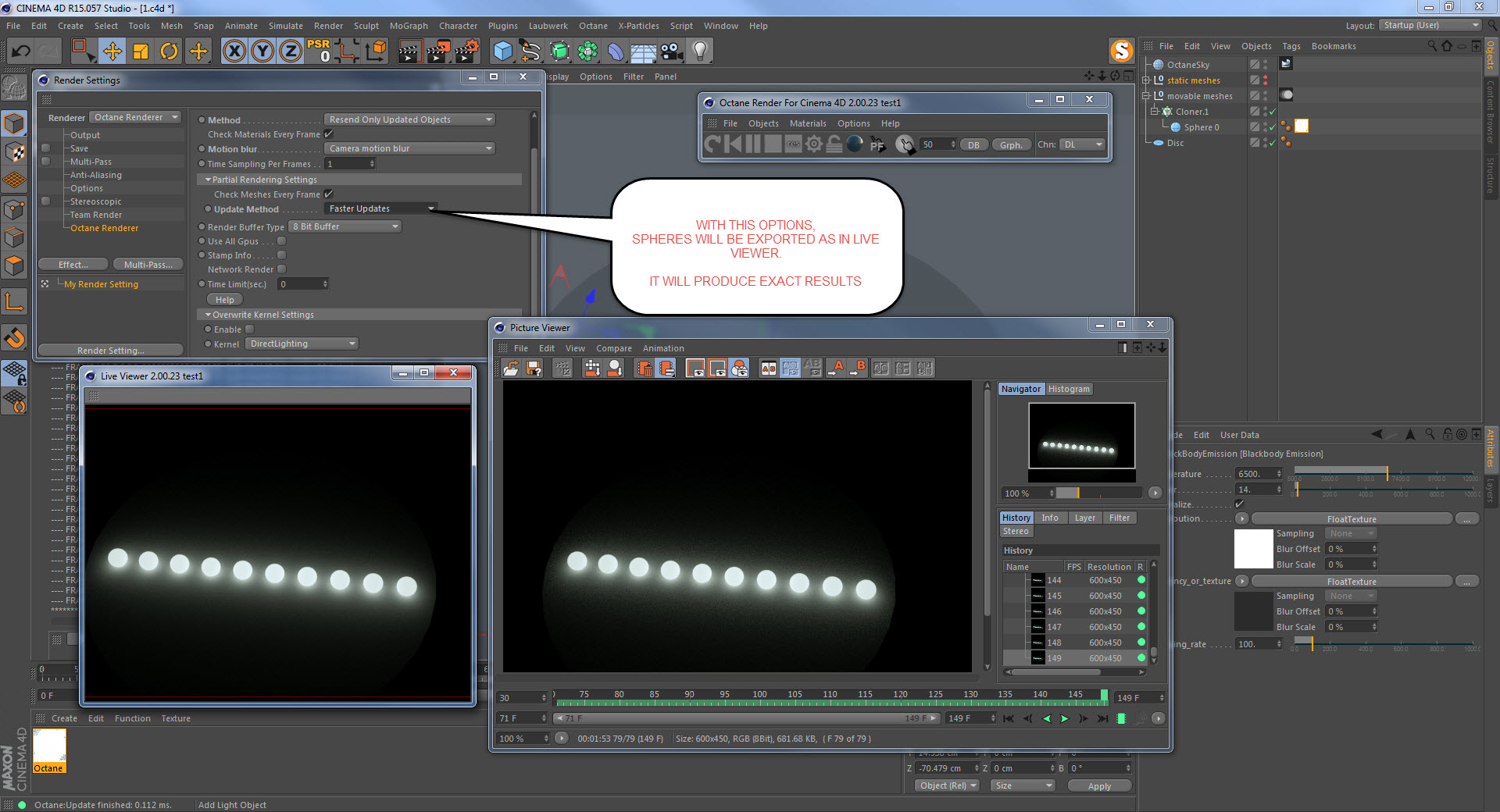The width and height of the screenshot is (1500, 812).
Task: Enable the Stamp Info checkbox
Action: (282, 255)
